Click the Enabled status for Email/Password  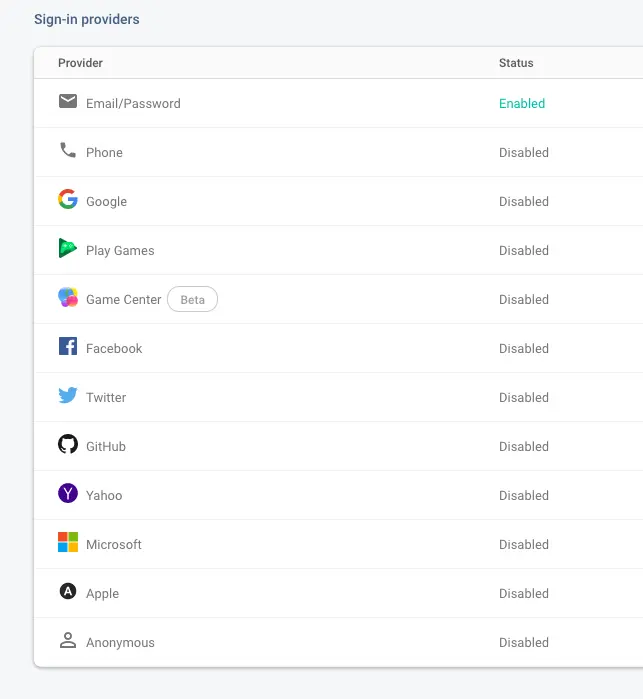point(522,103)
